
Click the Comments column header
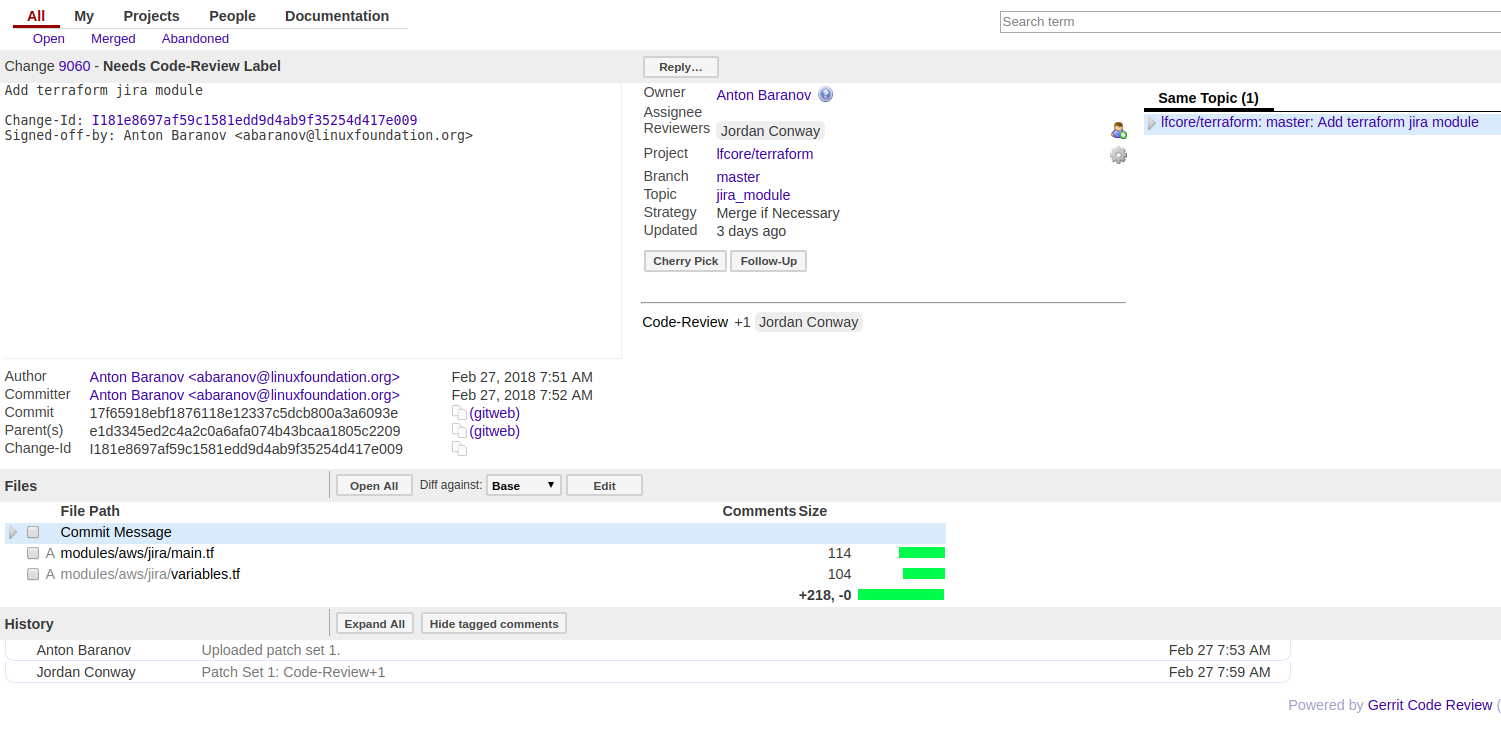click(x=759, y=511)
